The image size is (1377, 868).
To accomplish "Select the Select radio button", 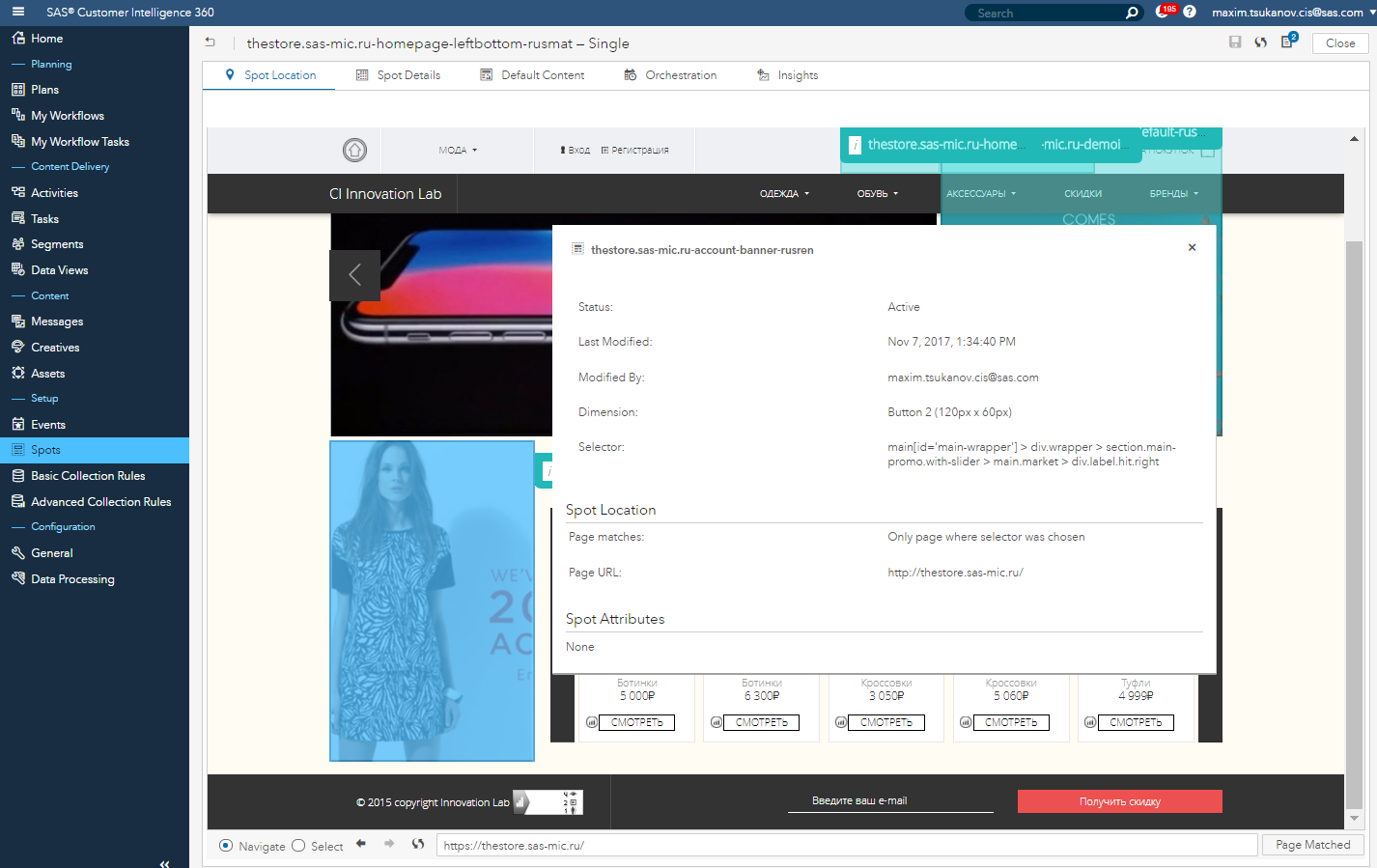I will tap(298, 846).
